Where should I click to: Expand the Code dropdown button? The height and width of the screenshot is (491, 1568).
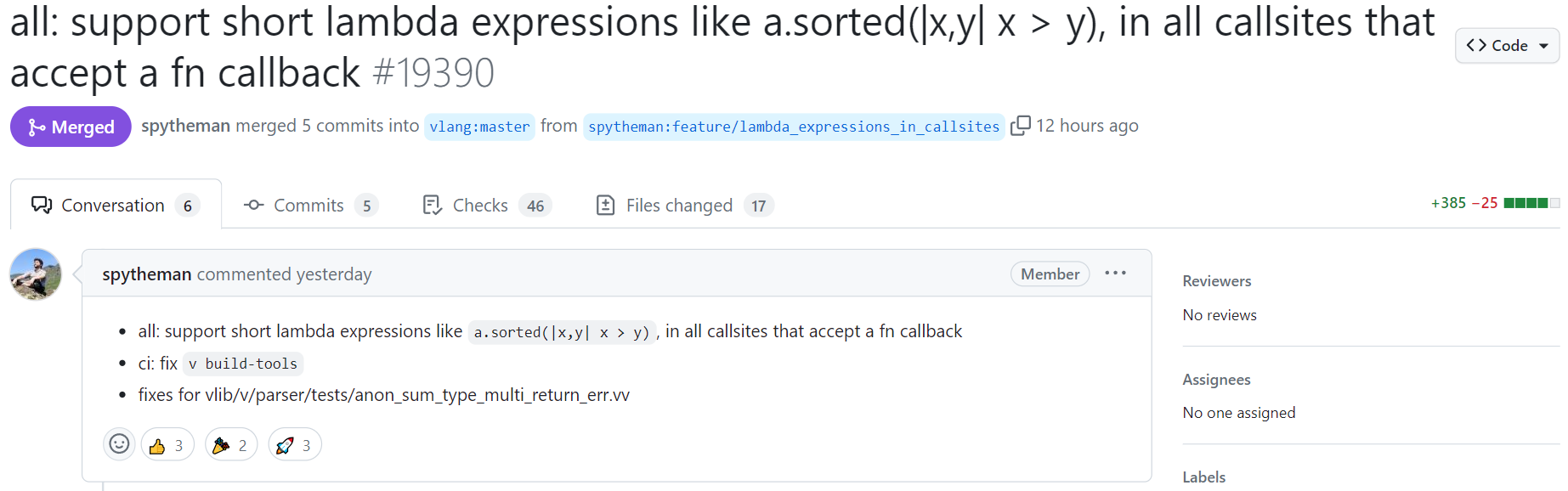click(x=1508, y=46)
